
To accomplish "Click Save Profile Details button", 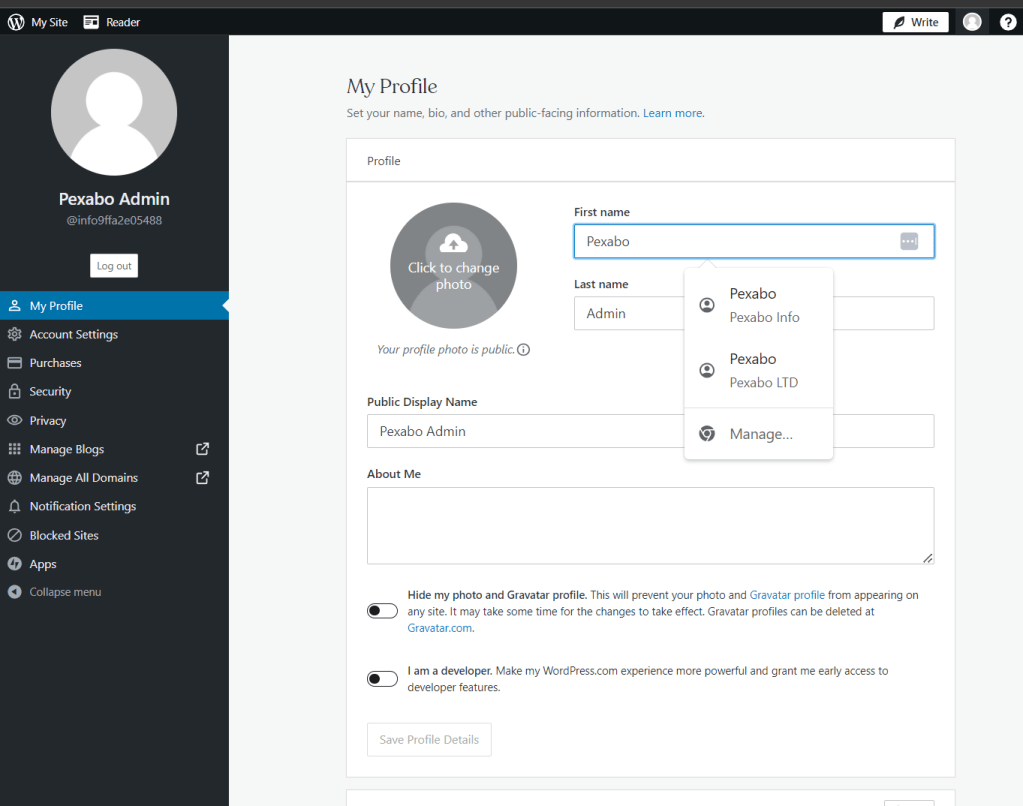I will pyautogui.click(x=429, y=739).
